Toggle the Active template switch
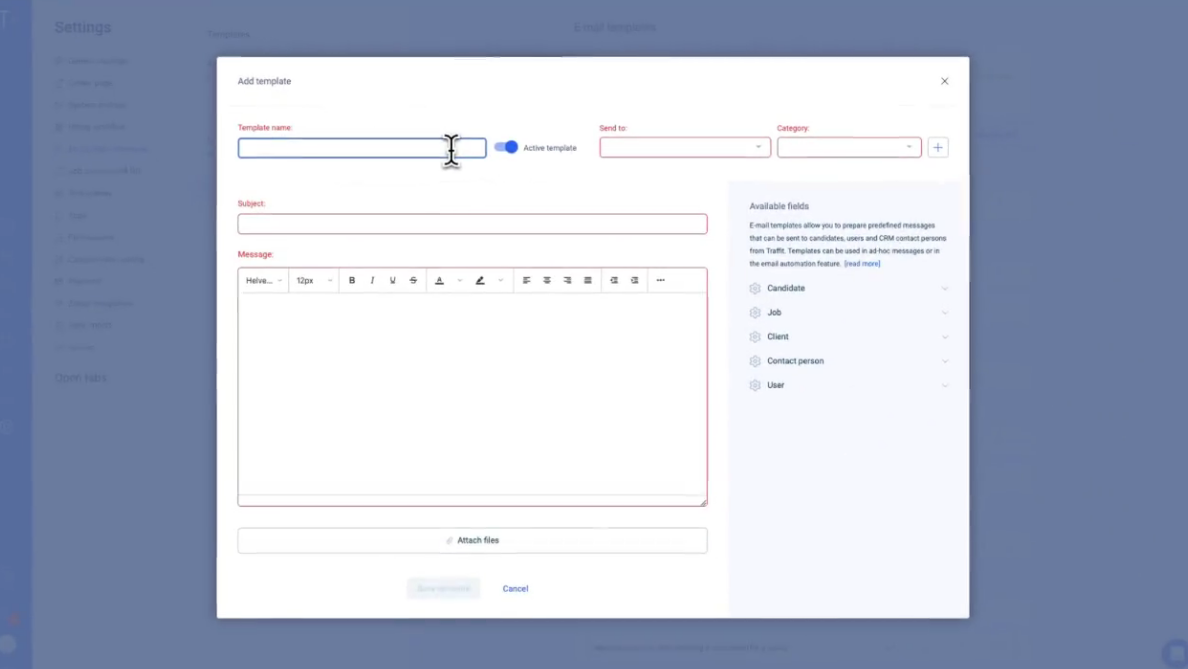1188x669 pixels. tap(506, 147)
